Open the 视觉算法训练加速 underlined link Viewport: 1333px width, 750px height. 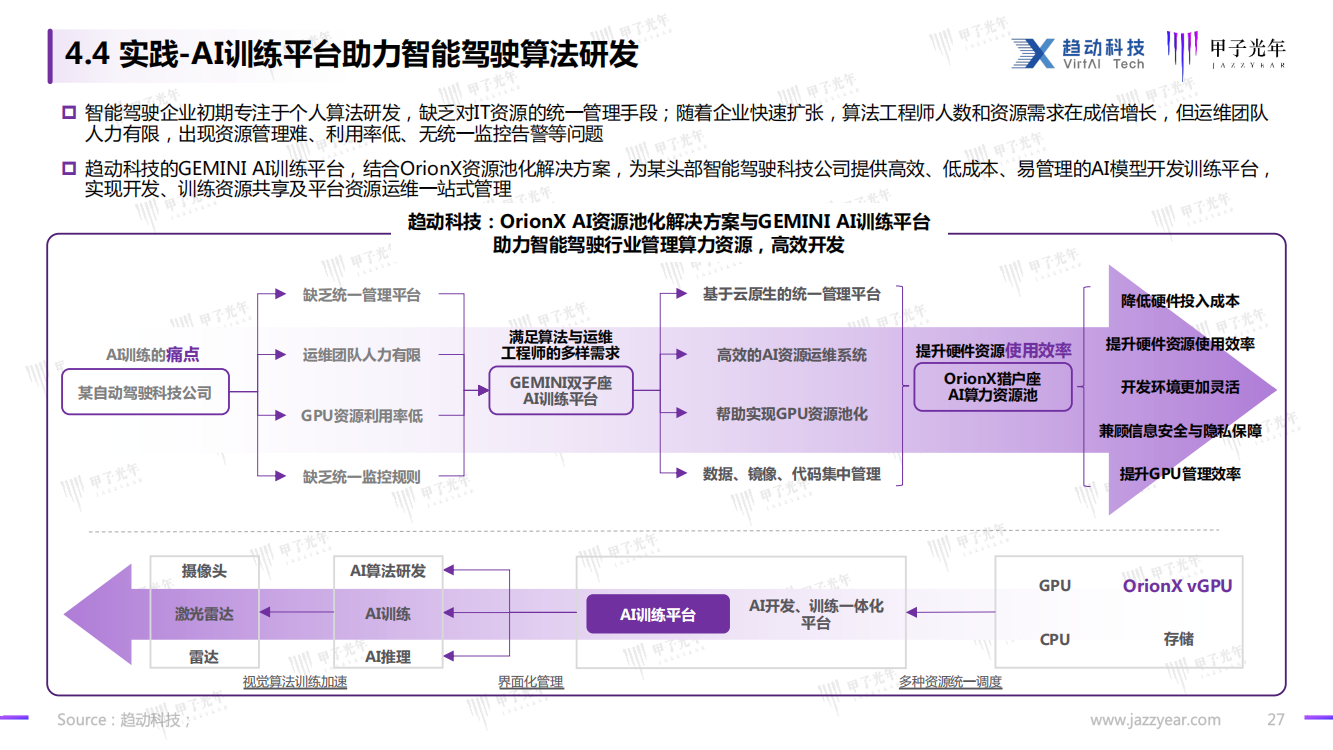295,682
